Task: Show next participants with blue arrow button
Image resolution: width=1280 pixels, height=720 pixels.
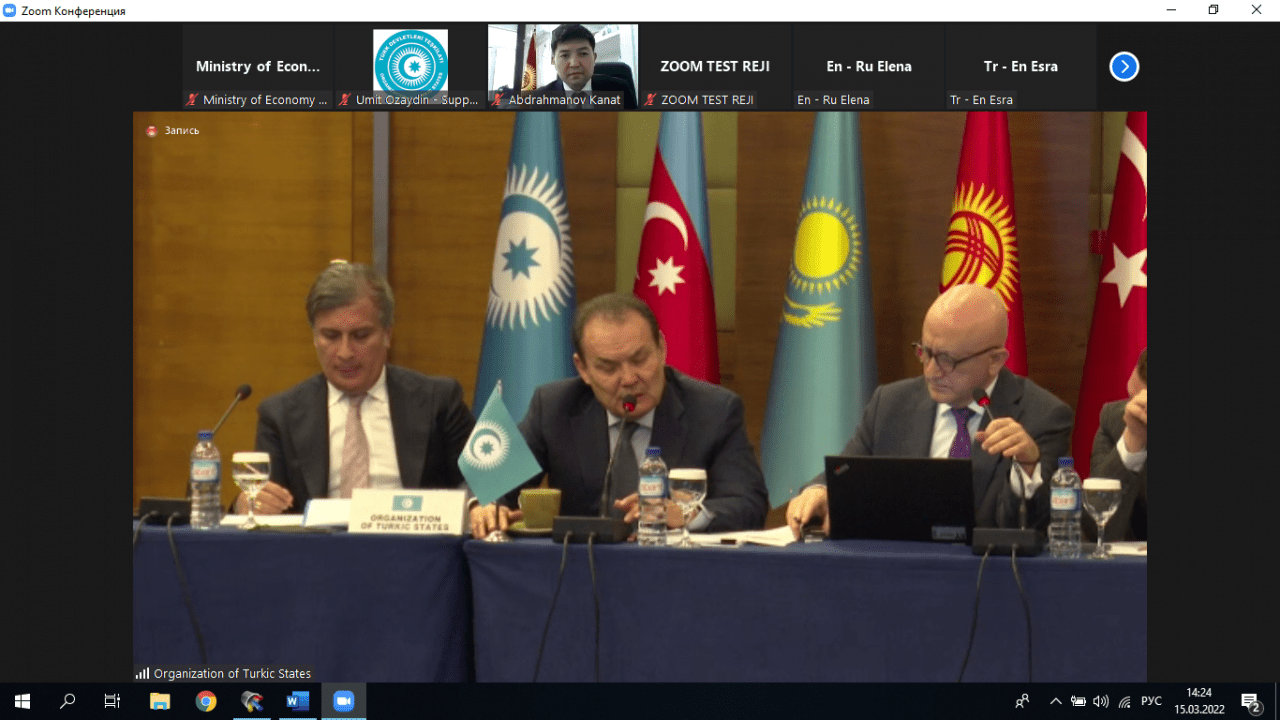Action: pyautogui.click(x=1124, y=67)
